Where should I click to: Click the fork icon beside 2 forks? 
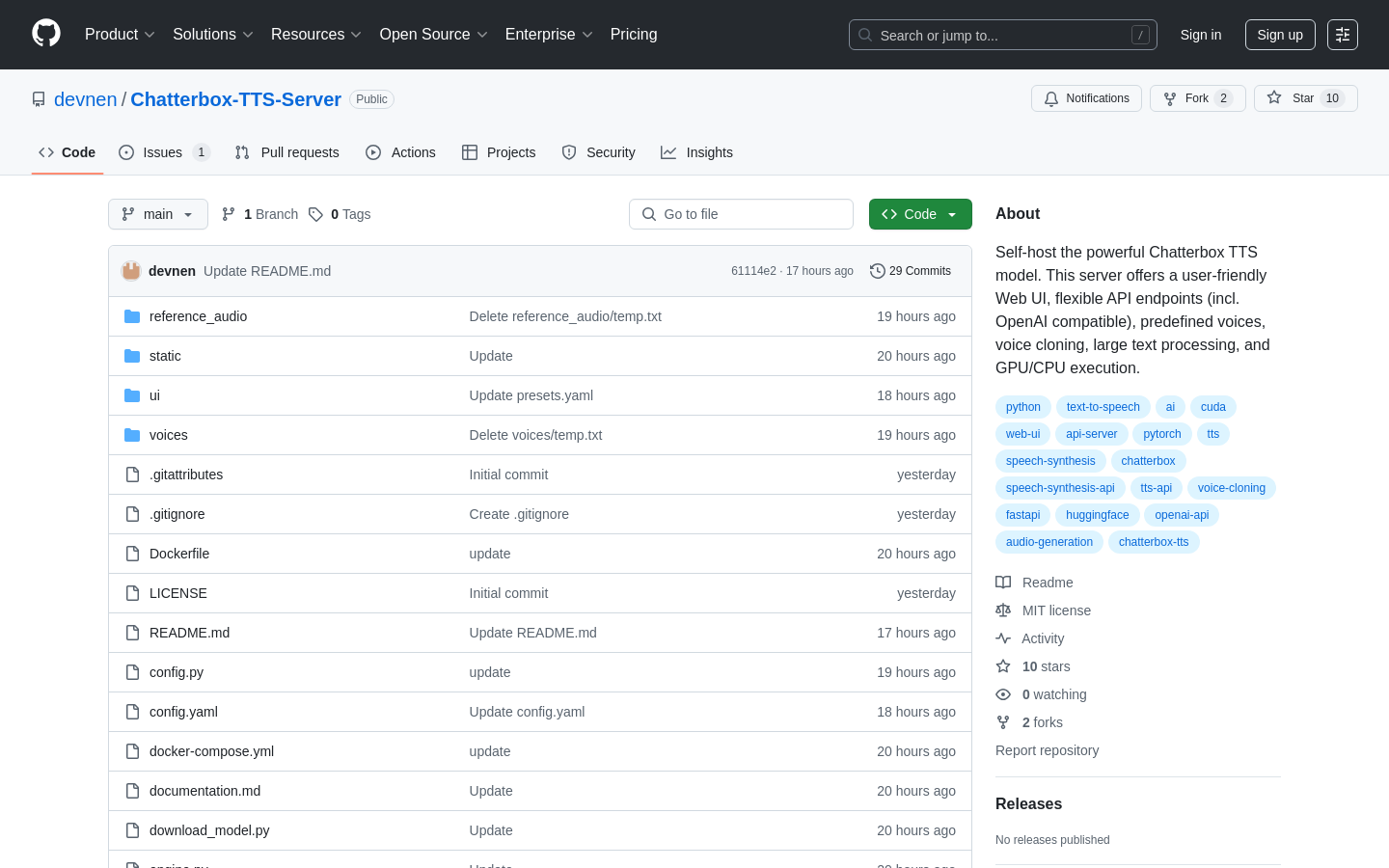click(1003, 722)
